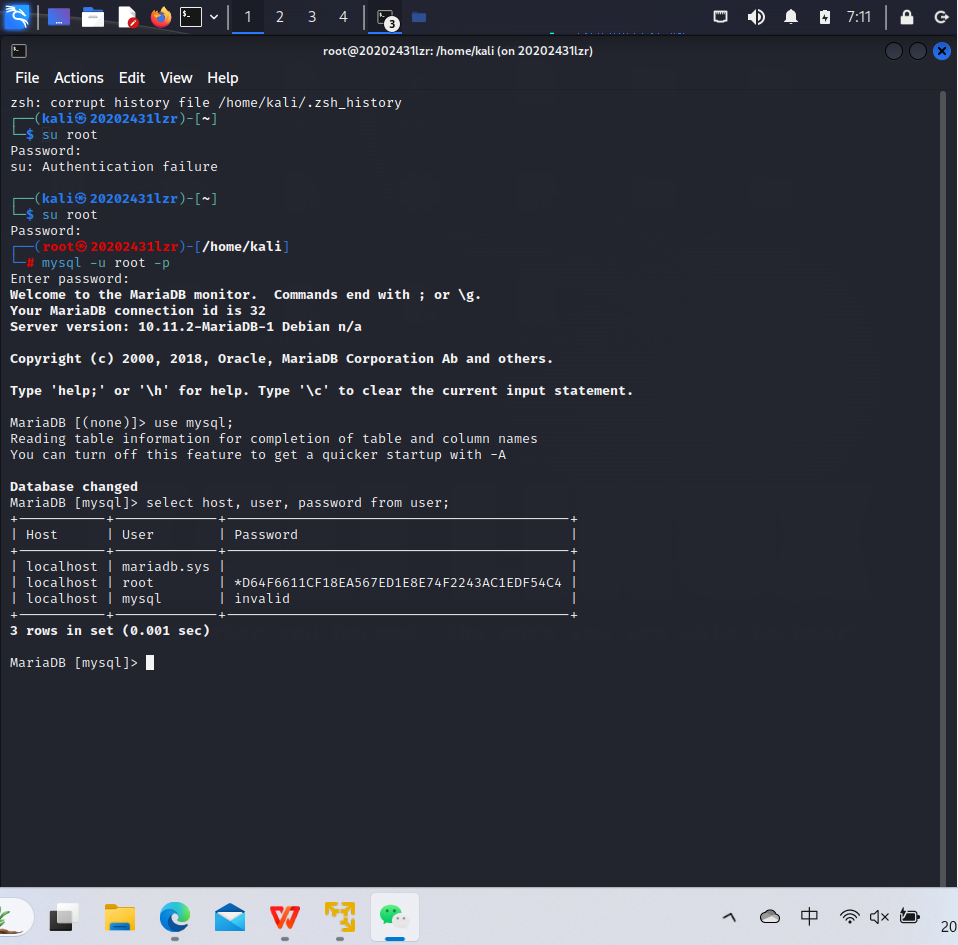Toggle the Chinese input method indicator

coord(809,916)
